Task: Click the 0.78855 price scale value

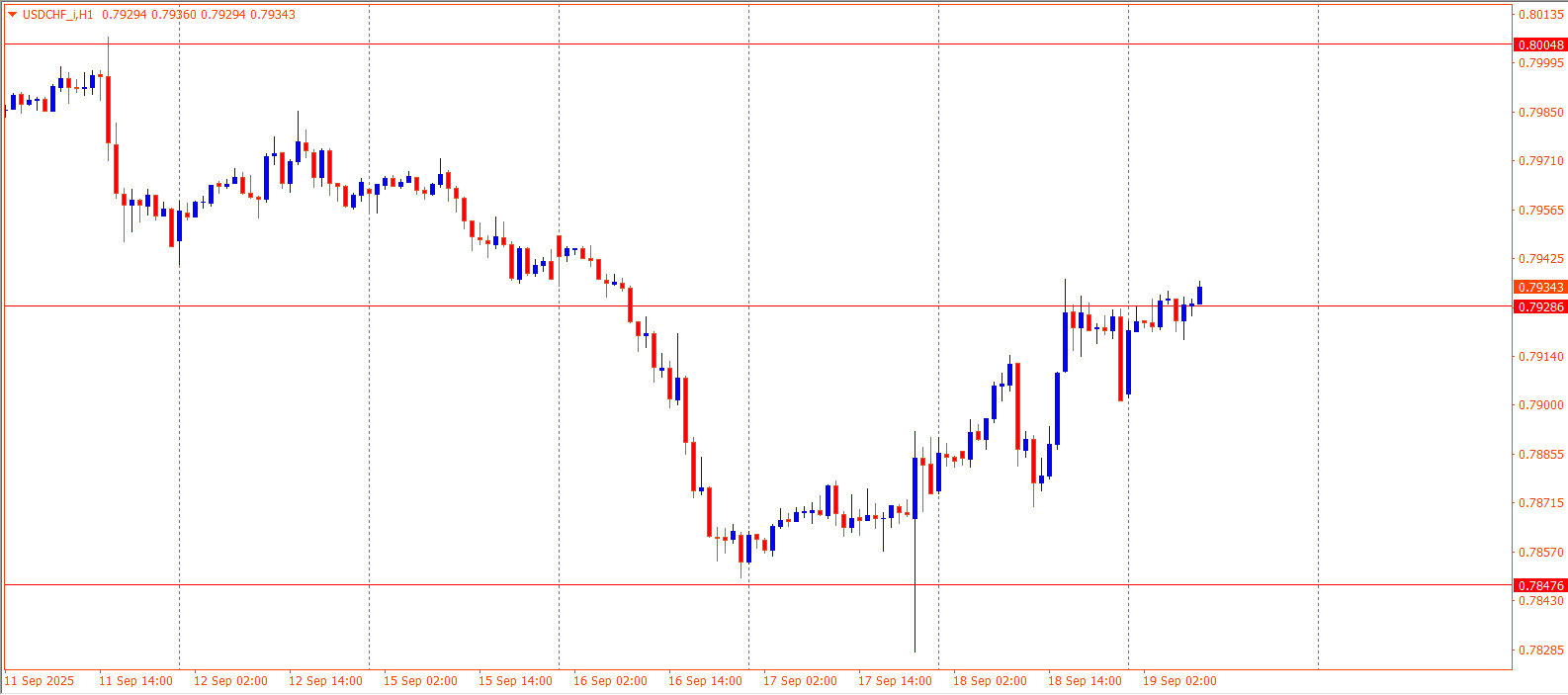Action: pos(1541,455)
